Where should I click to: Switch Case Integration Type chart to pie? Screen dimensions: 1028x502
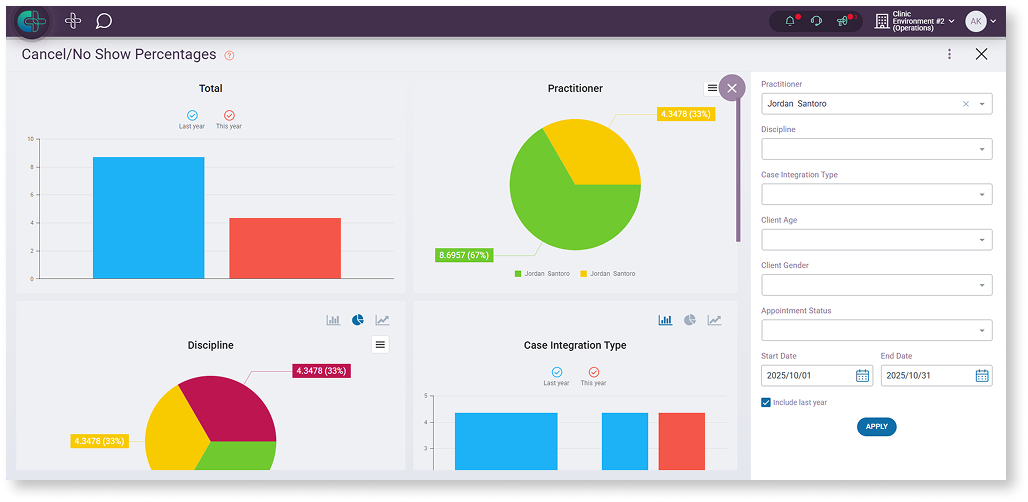[x=690, y=320]
